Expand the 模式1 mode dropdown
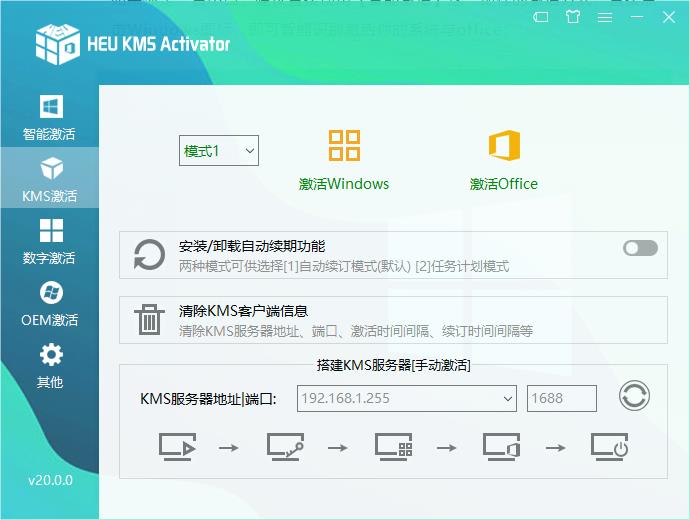690x520 pixels. pos(219,151)
